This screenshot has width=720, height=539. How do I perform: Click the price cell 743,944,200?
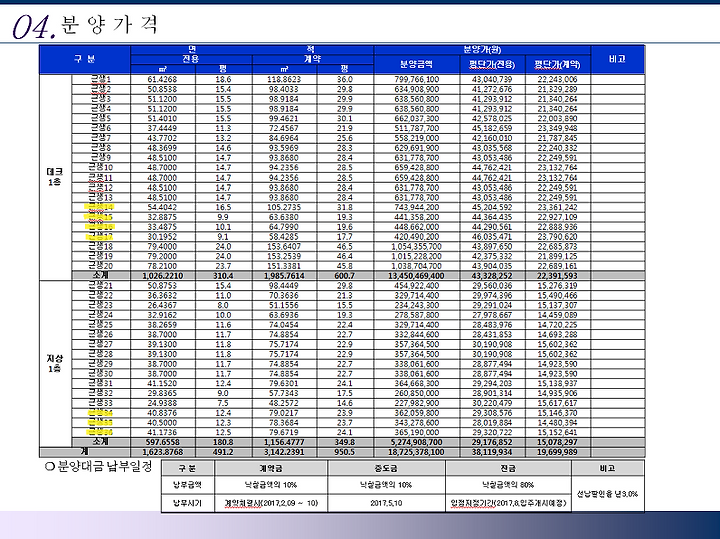tap(416, 207)
